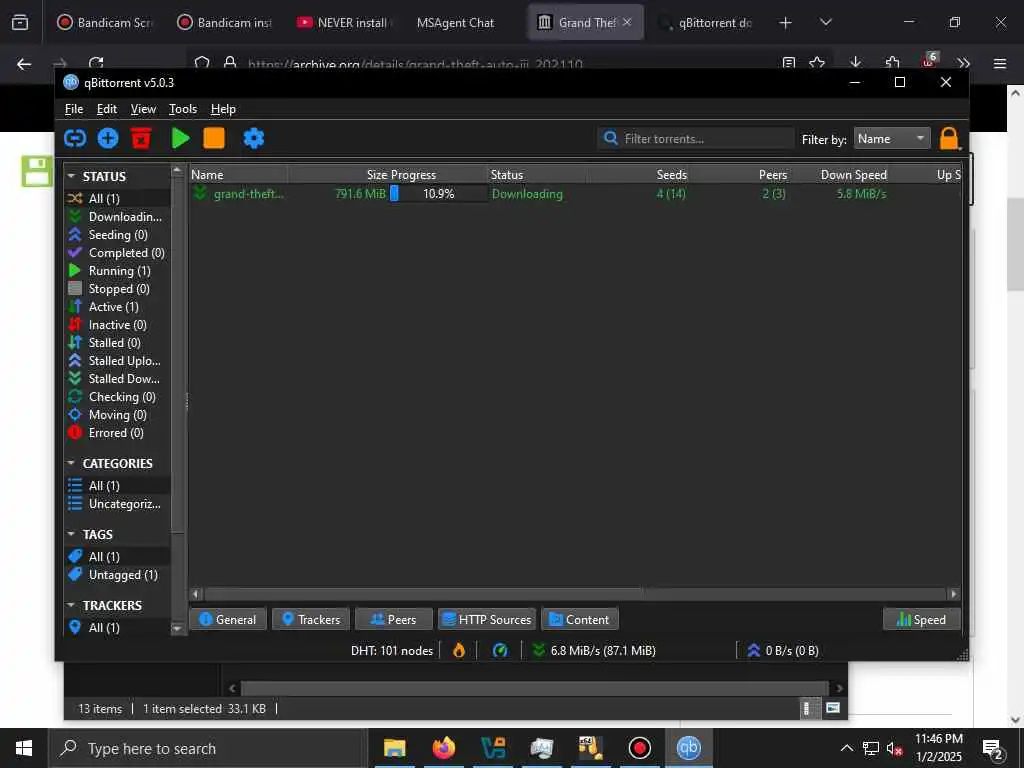This screenshot has height=768, width=1024.
Task: Open the General tab
Action: (228, 619)
